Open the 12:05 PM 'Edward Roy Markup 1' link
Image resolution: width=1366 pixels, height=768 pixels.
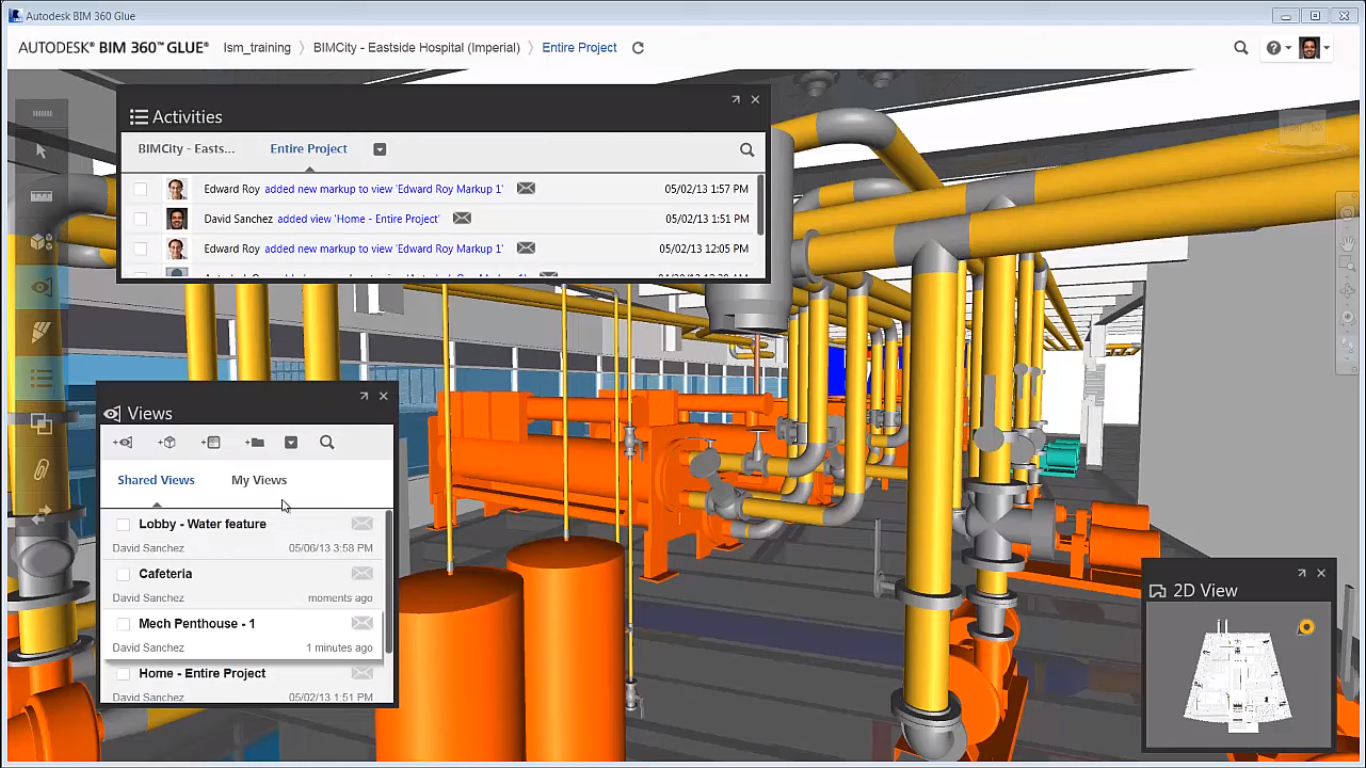[x=384, y=249]
